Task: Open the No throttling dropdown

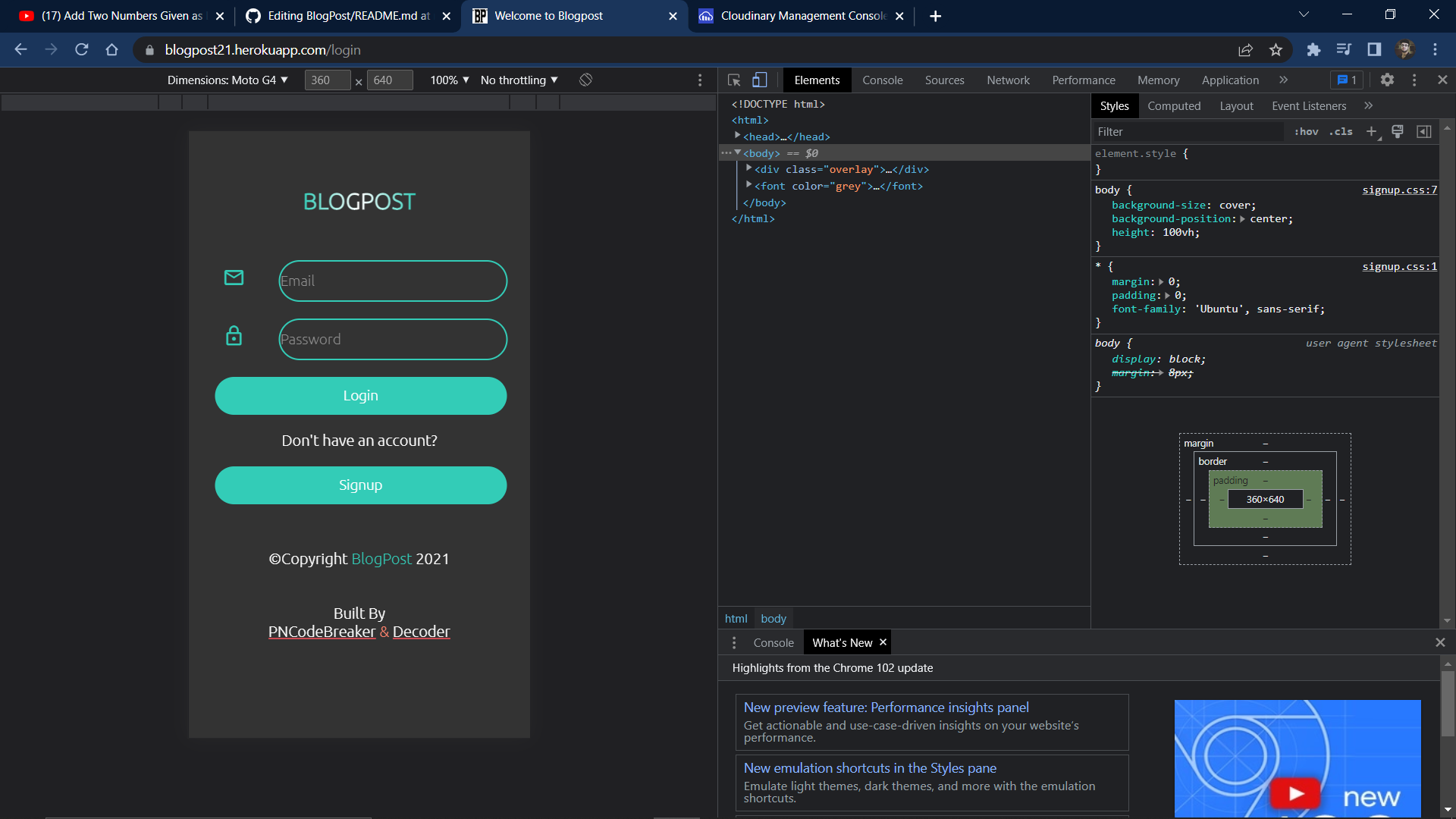Action: coord(519,80)
